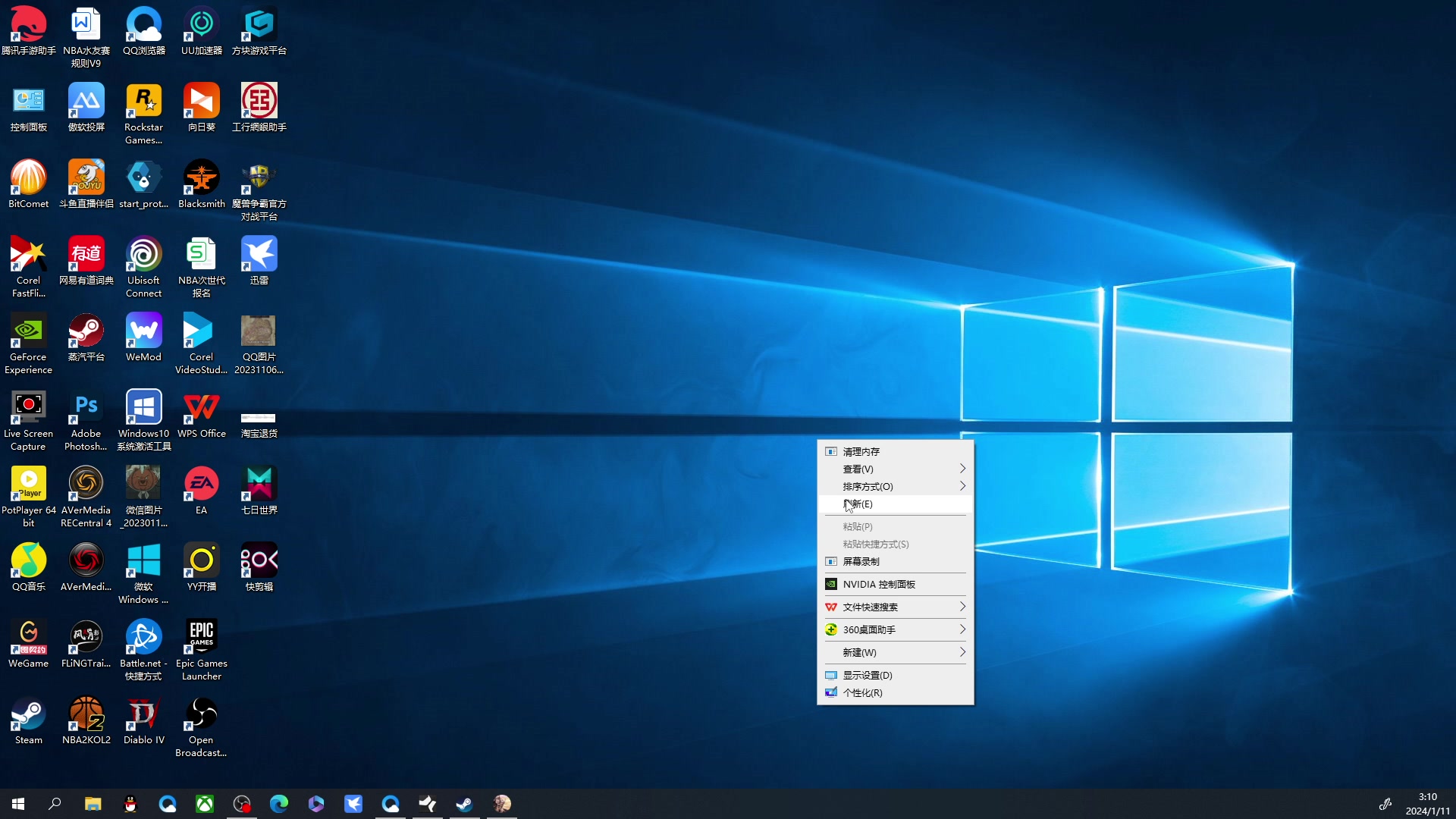The image size is (1456, 819).
Task: Select the GeForce Experience desktop icon
Action: click(x=29, y=344)
